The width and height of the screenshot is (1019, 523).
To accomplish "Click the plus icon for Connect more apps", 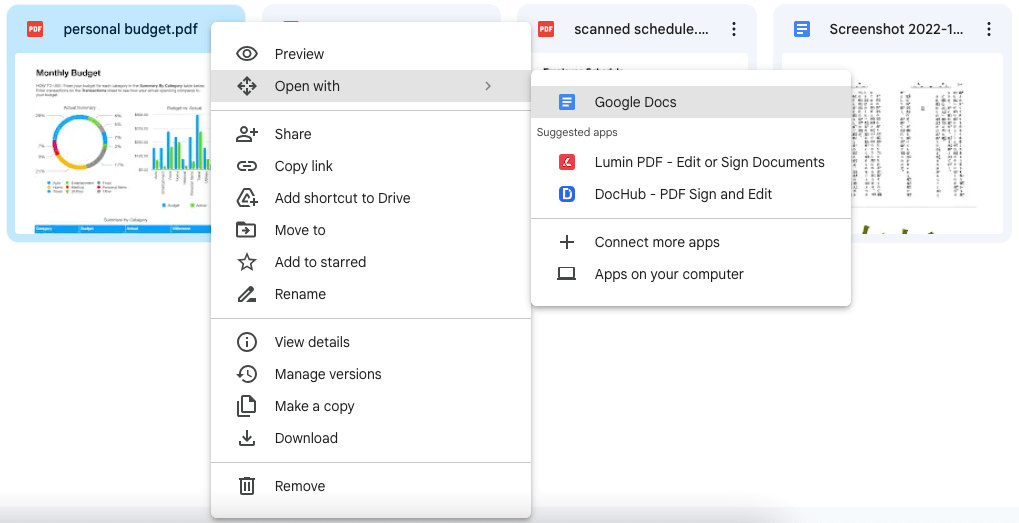I will (567, 242).
